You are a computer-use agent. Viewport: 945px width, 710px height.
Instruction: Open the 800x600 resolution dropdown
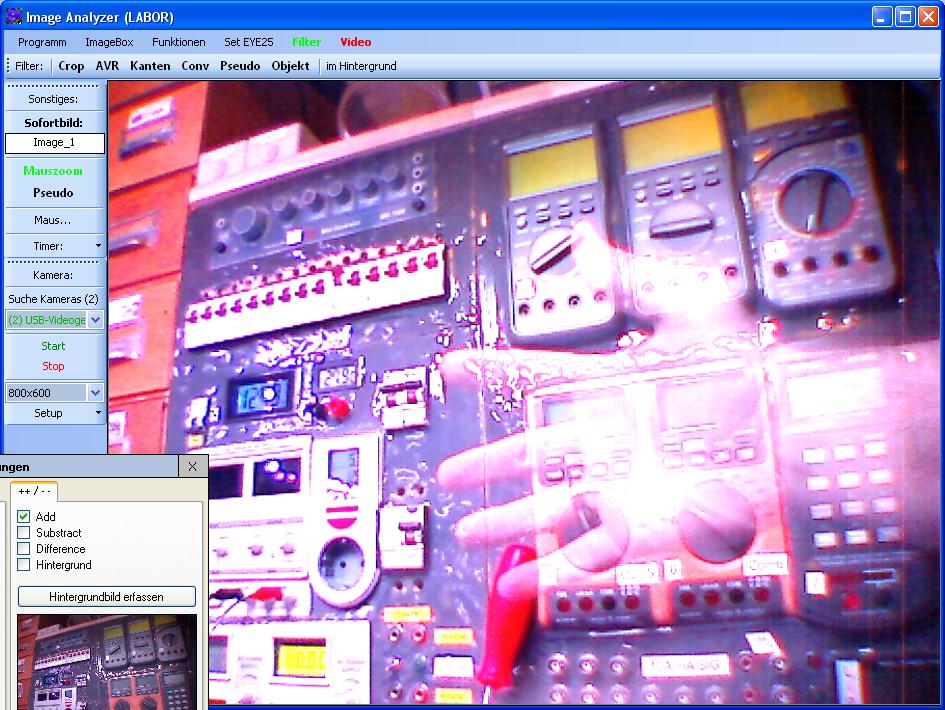tap(95, 393)
